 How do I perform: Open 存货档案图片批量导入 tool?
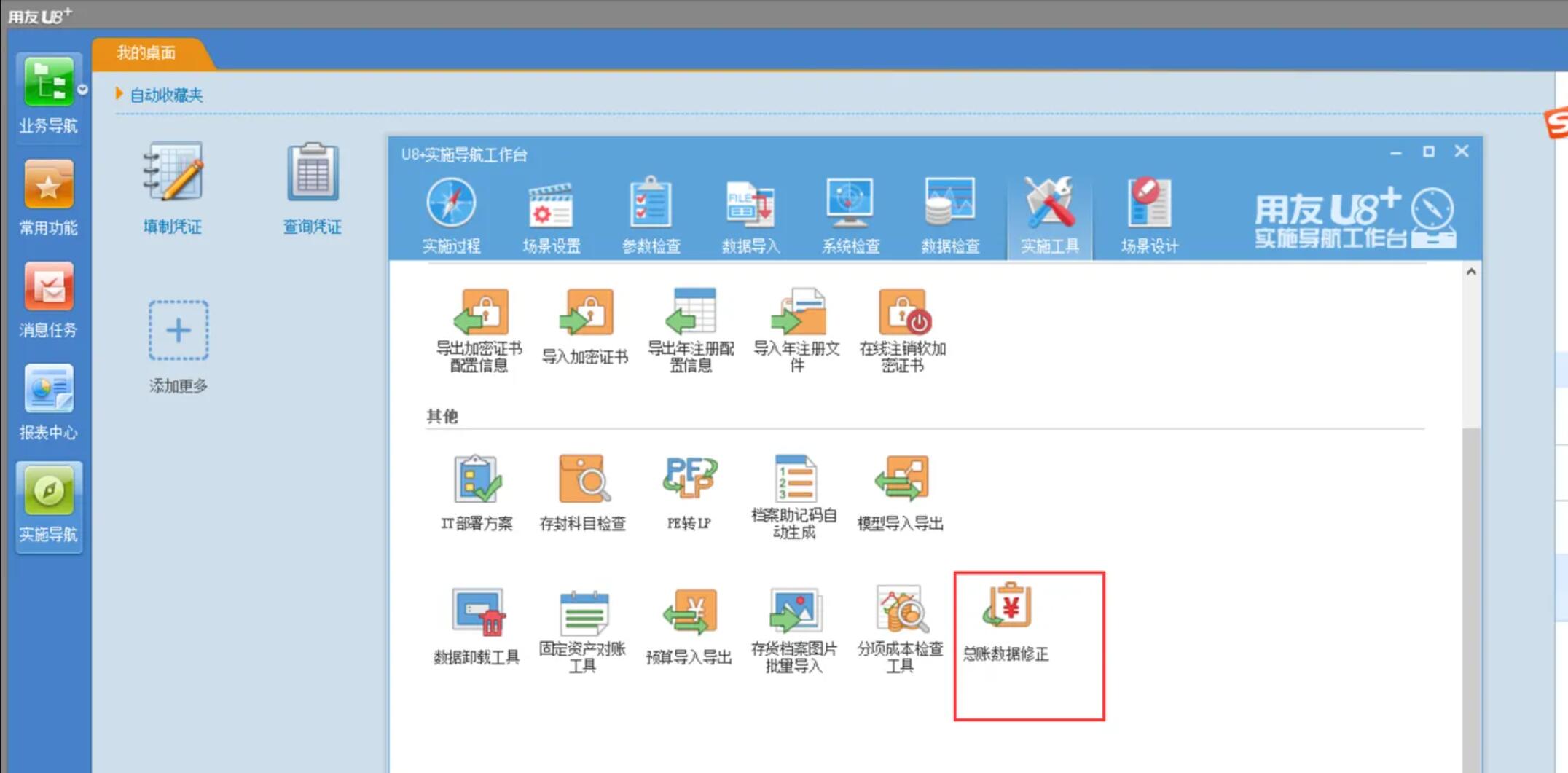(794, 630)
